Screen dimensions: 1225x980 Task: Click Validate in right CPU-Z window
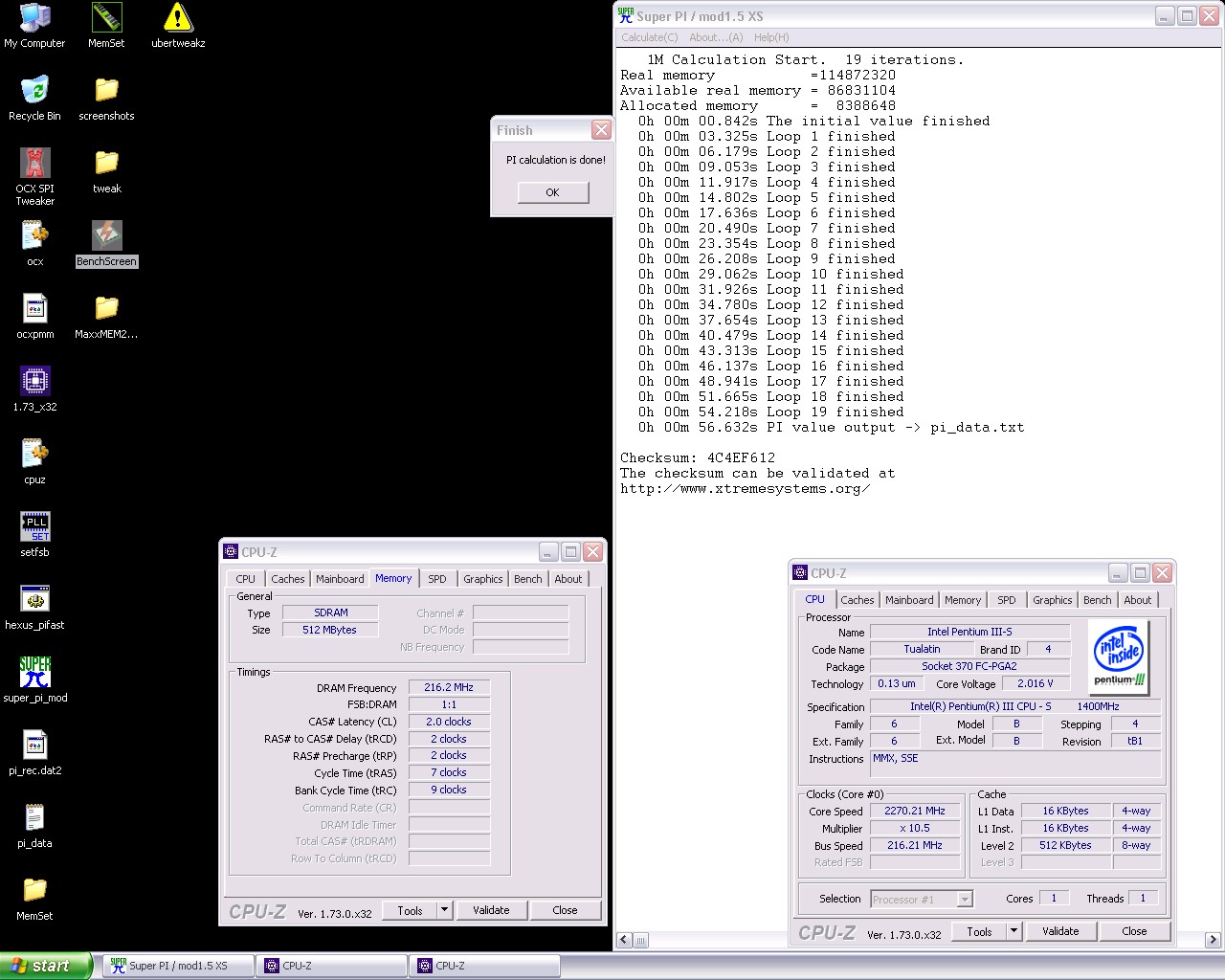(1060, 931)
